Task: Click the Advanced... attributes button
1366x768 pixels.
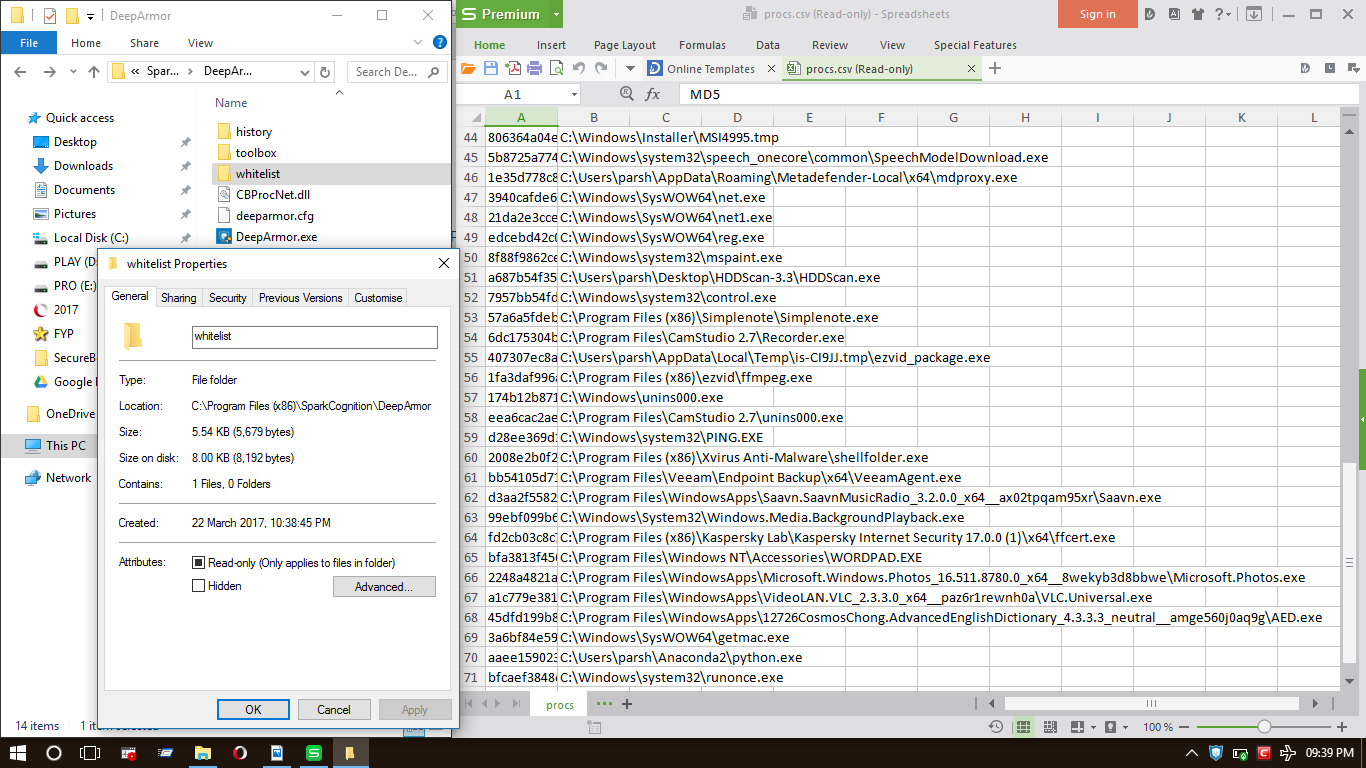Action: [x=384, y=587]
